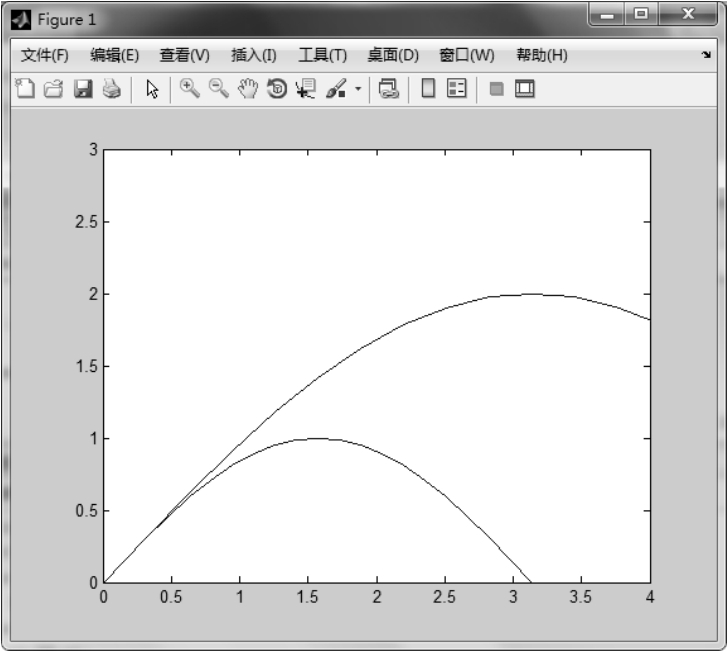Open the 工具(T) menu
The width and height of the screenshot is (727, 651).
(322, 55)
